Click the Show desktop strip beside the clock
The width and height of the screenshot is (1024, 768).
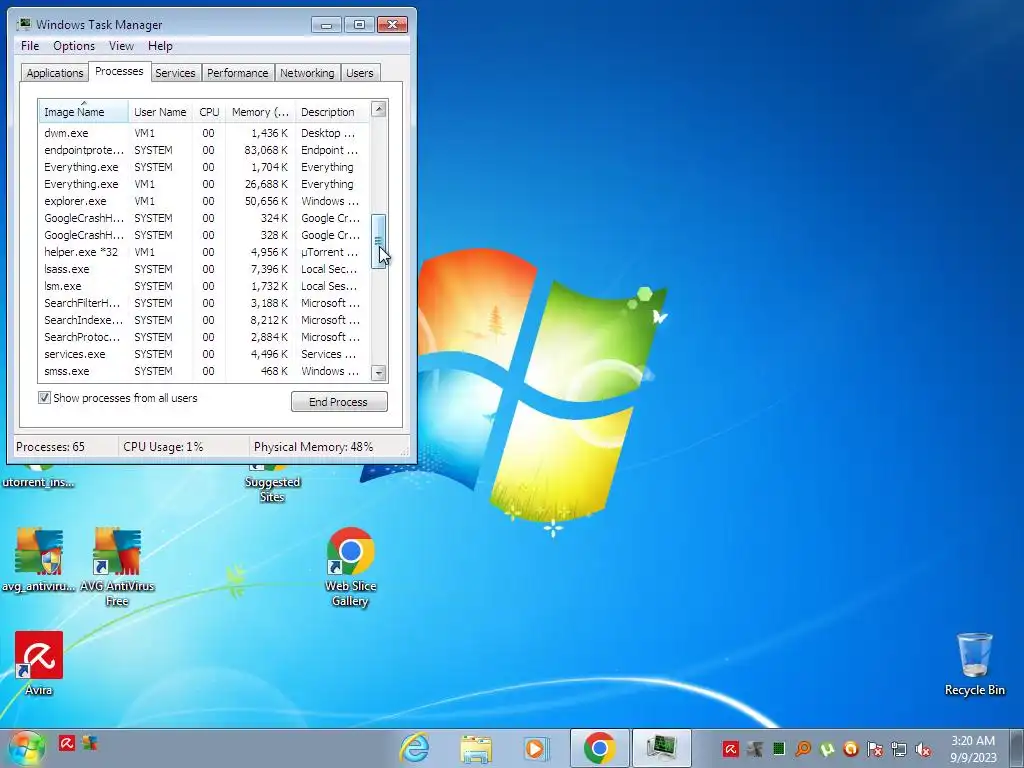point(1017,749)
